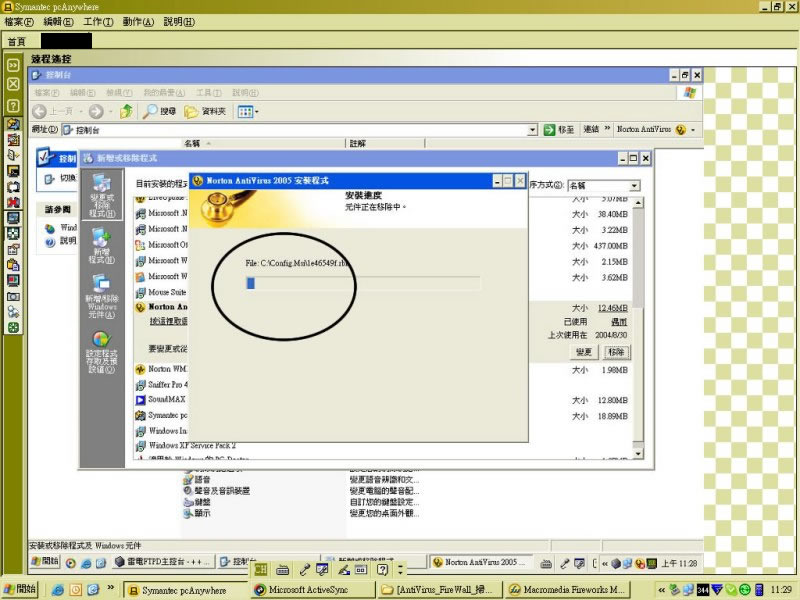Open the 動作(A) menu in pcAnywhere
Image resolution: width=800 pixels, height=600 pixels.
pos(138,22)
